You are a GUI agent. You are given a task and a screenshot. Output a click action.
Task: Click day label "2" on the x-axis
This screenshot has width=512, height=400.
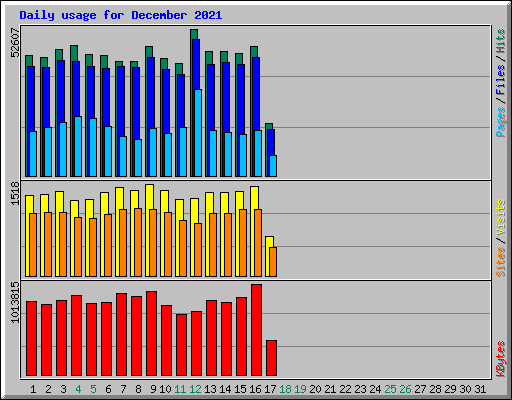[x=48, y=389]
